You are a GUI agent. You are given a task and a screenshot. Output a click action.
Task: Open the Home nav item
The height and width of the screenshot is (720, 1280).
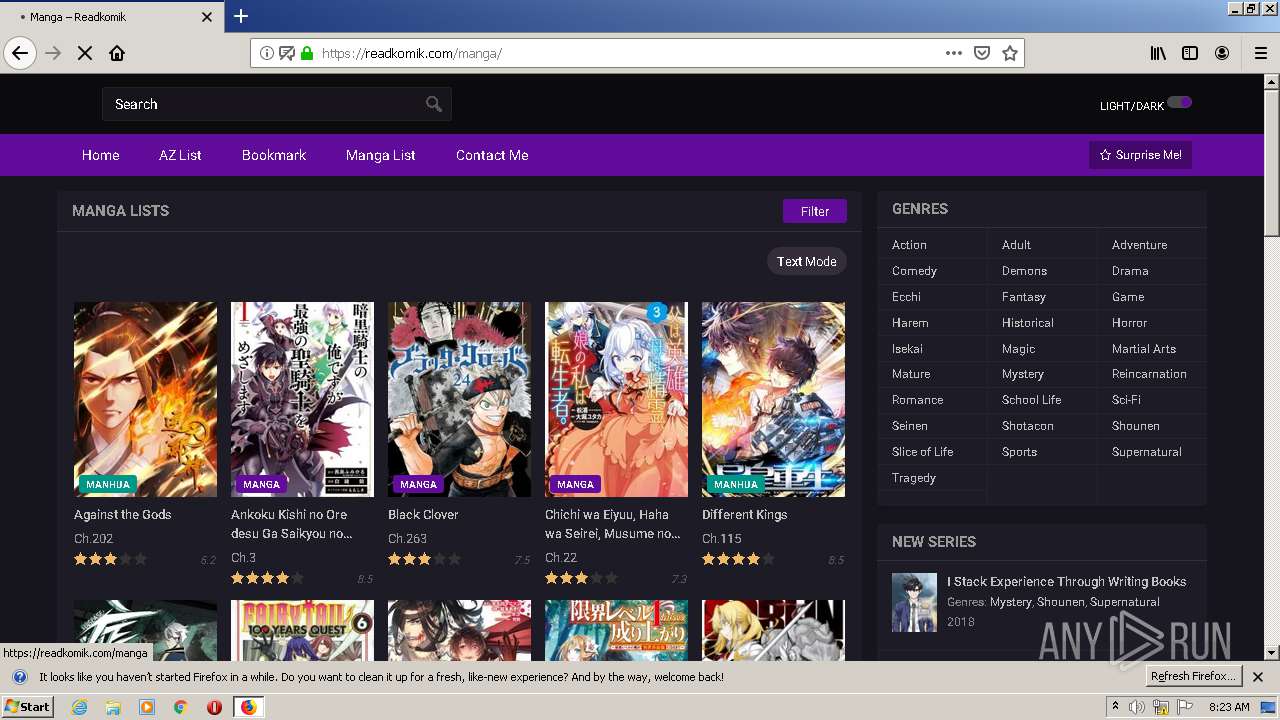click(101, 155)
